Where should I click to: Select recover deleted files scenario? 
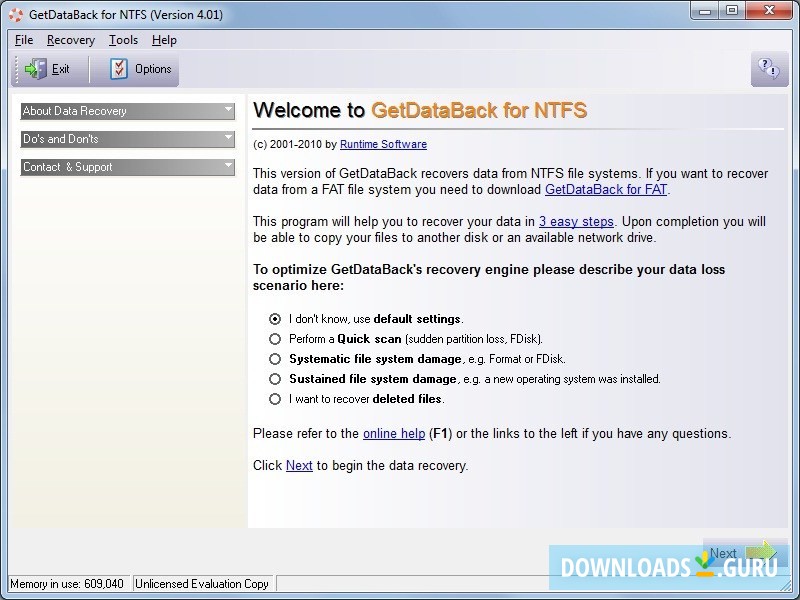tap(274, 398)
